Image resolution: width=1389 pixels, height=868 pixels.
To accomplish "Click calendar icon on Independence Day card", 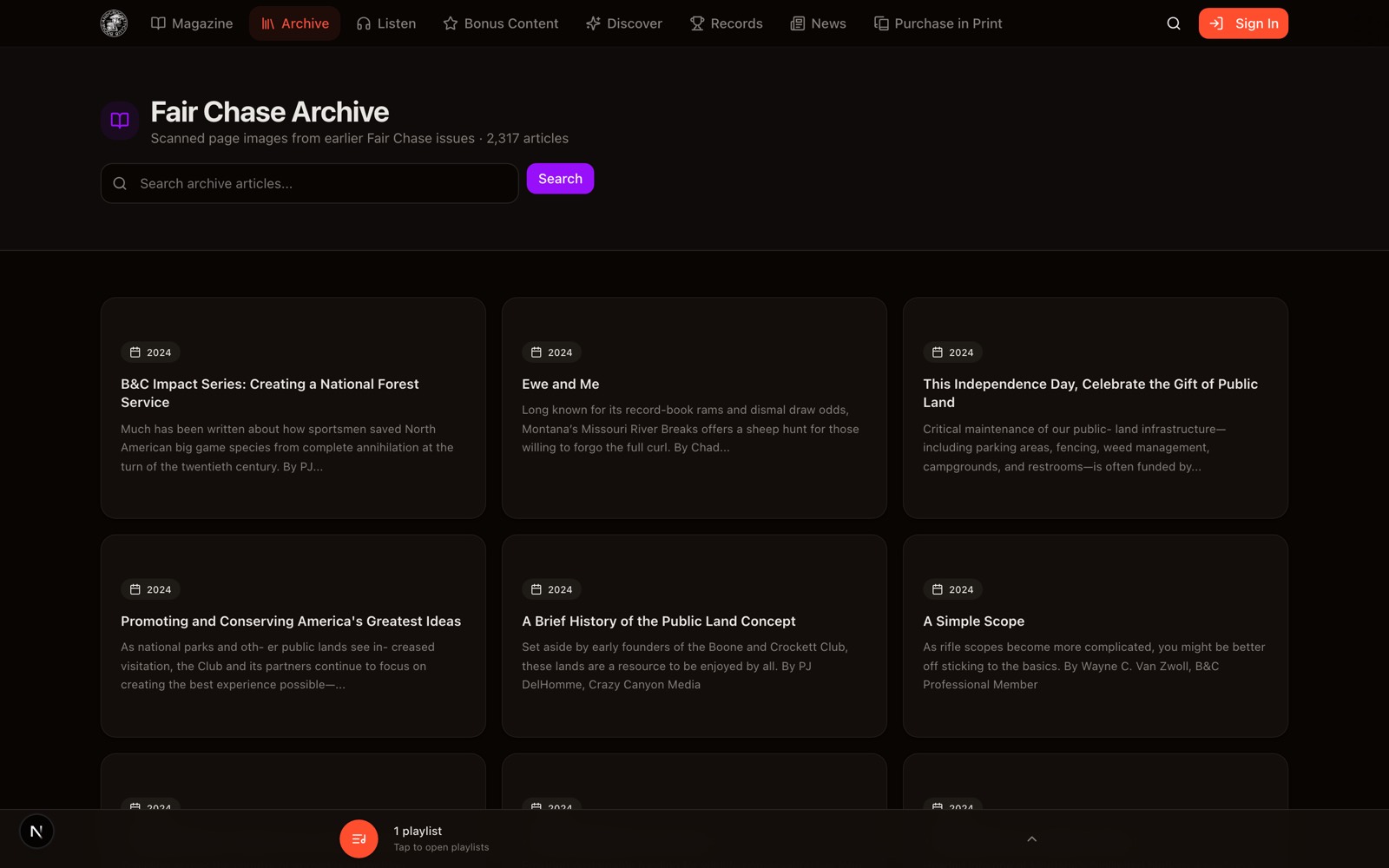I will tap(938, 352).
